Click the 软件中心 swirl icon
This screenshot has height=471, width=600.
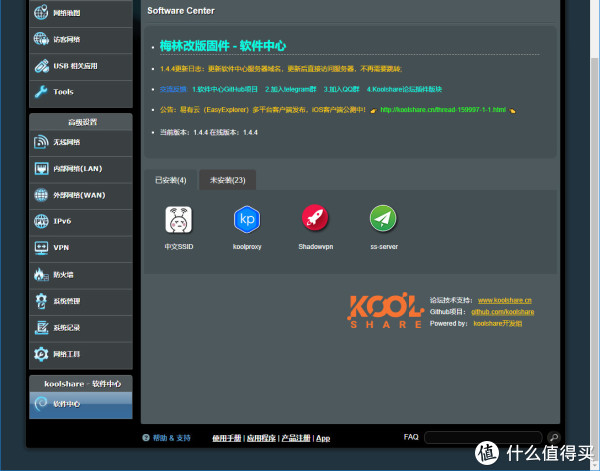pos(41,404)
